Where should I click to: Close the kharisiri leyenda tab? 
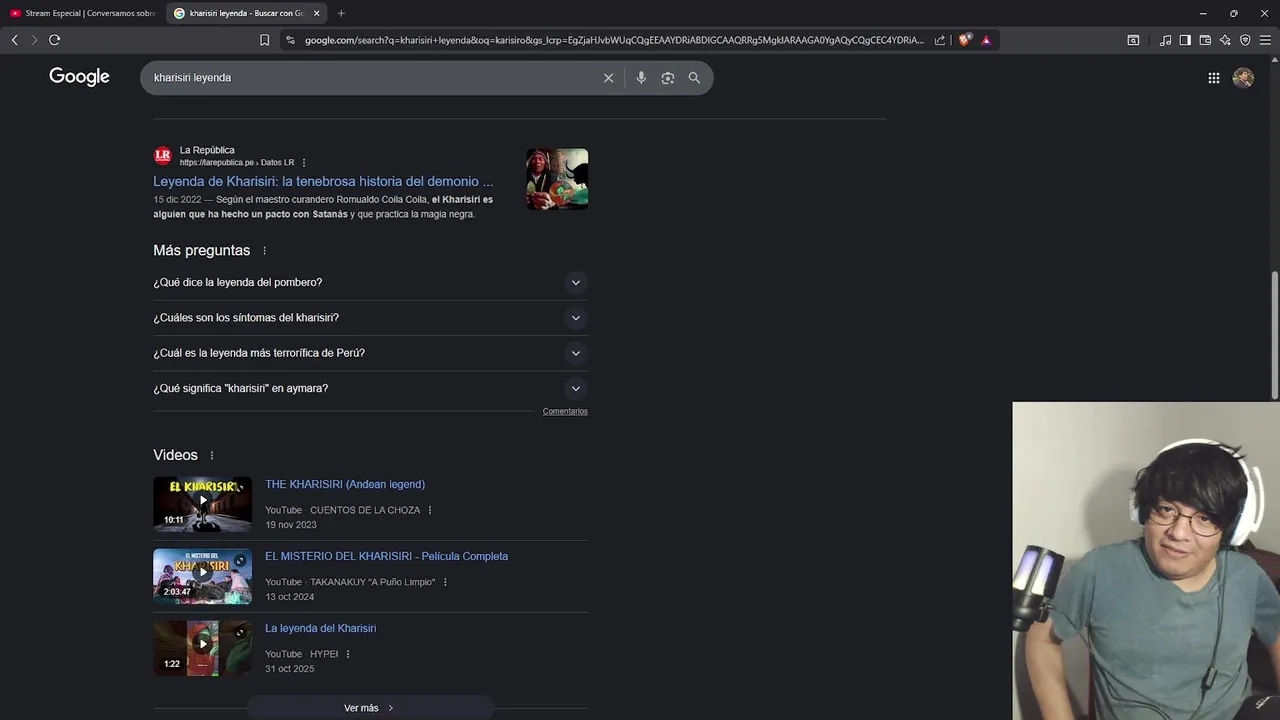pyautogui.click(x=317, y=13)
